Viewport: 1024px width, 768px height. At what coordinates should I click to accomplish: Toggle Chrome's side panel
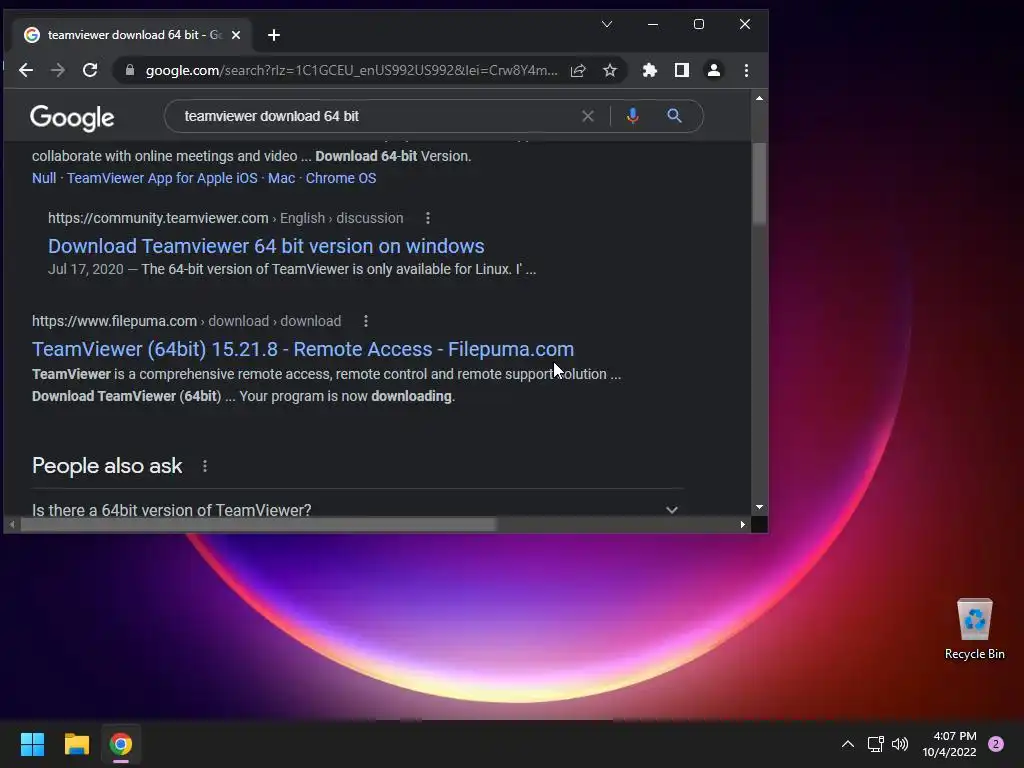(x=682, y=71)
